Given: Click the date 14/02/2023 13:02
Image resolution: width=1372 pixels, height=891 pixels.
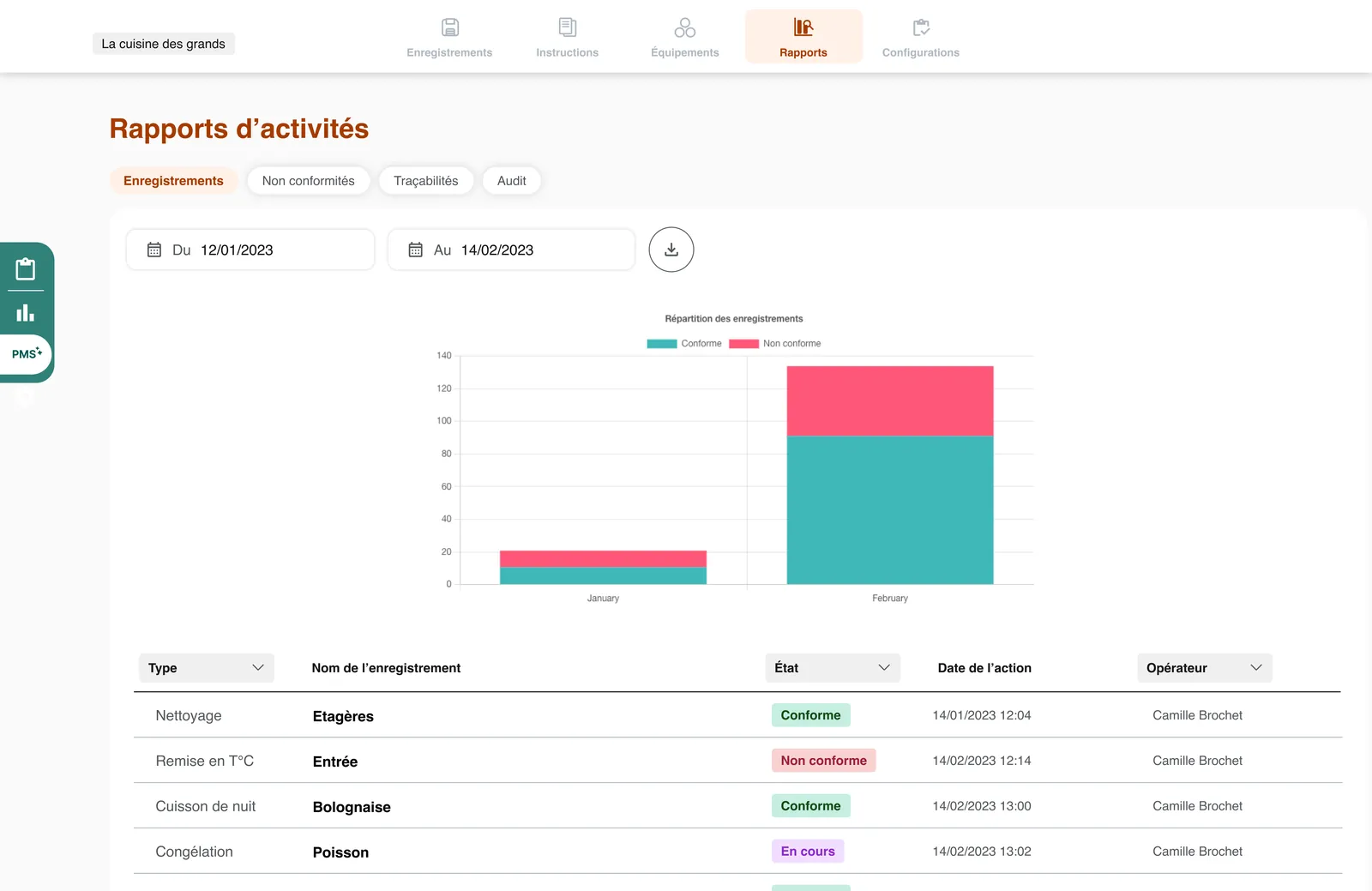Looking at the screenshot, I should (982, 852).
